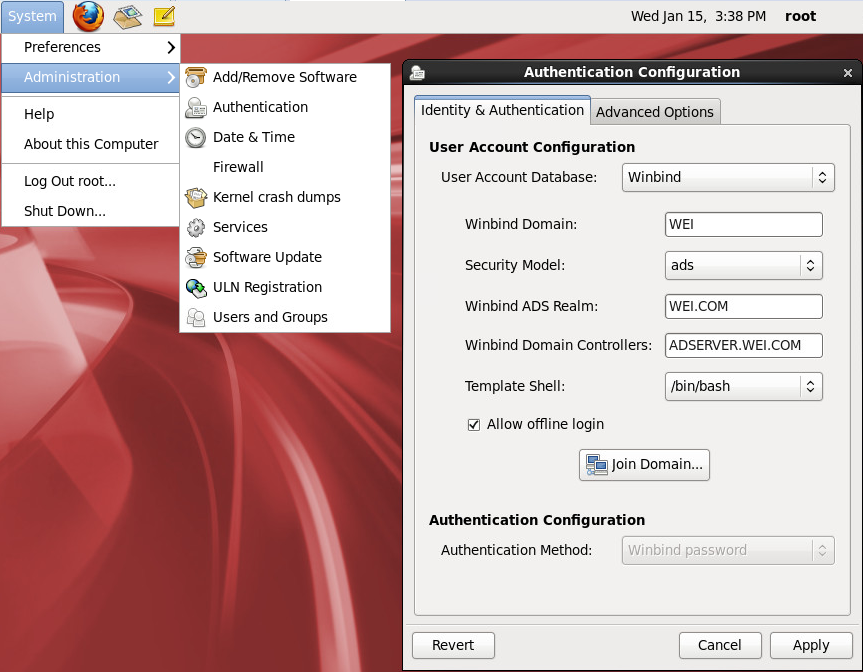Open Firewall from the Administration submenu
863x672 pixels.
pyautogui.click(x=285, y=167)
